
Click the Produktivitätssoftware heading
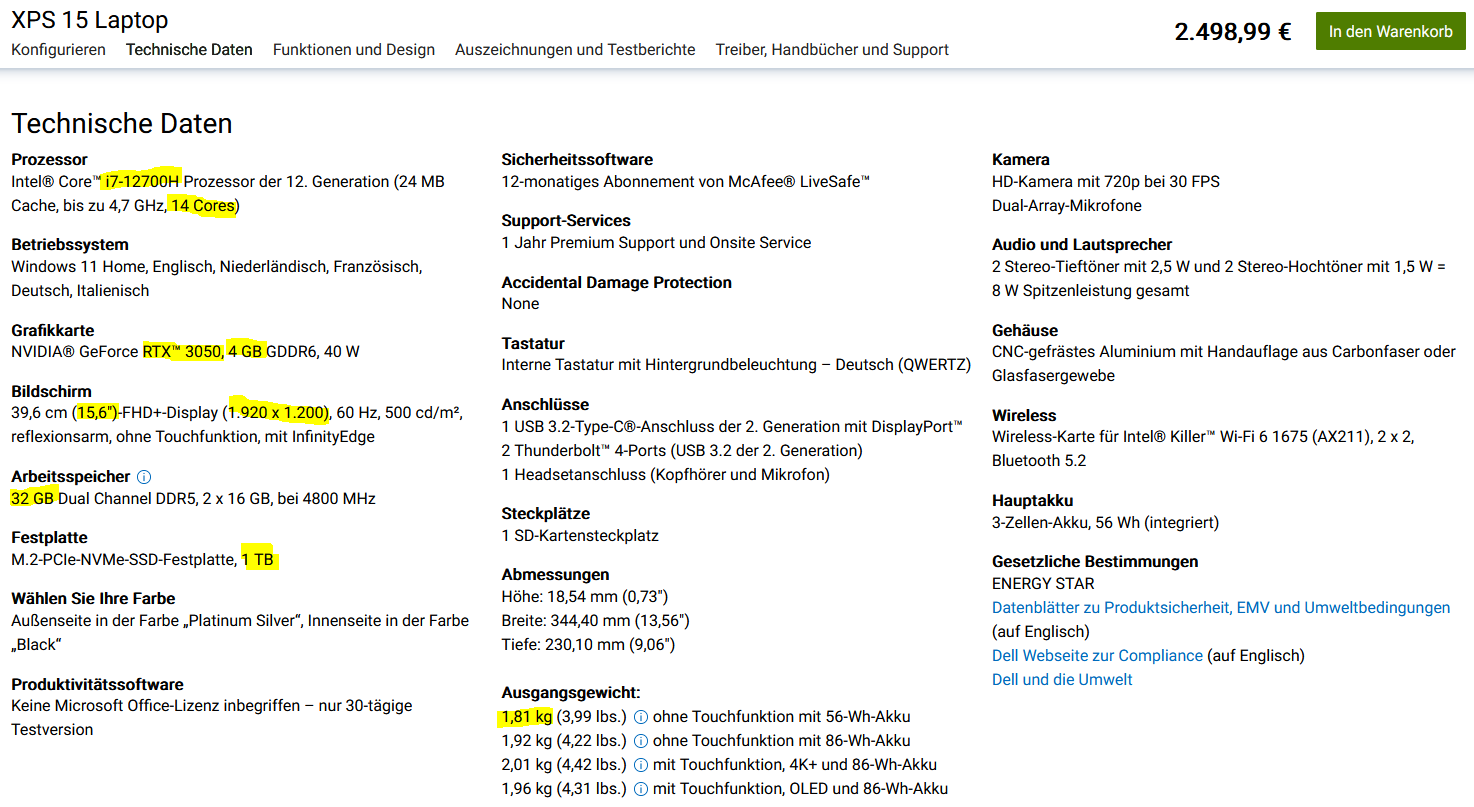97,684
